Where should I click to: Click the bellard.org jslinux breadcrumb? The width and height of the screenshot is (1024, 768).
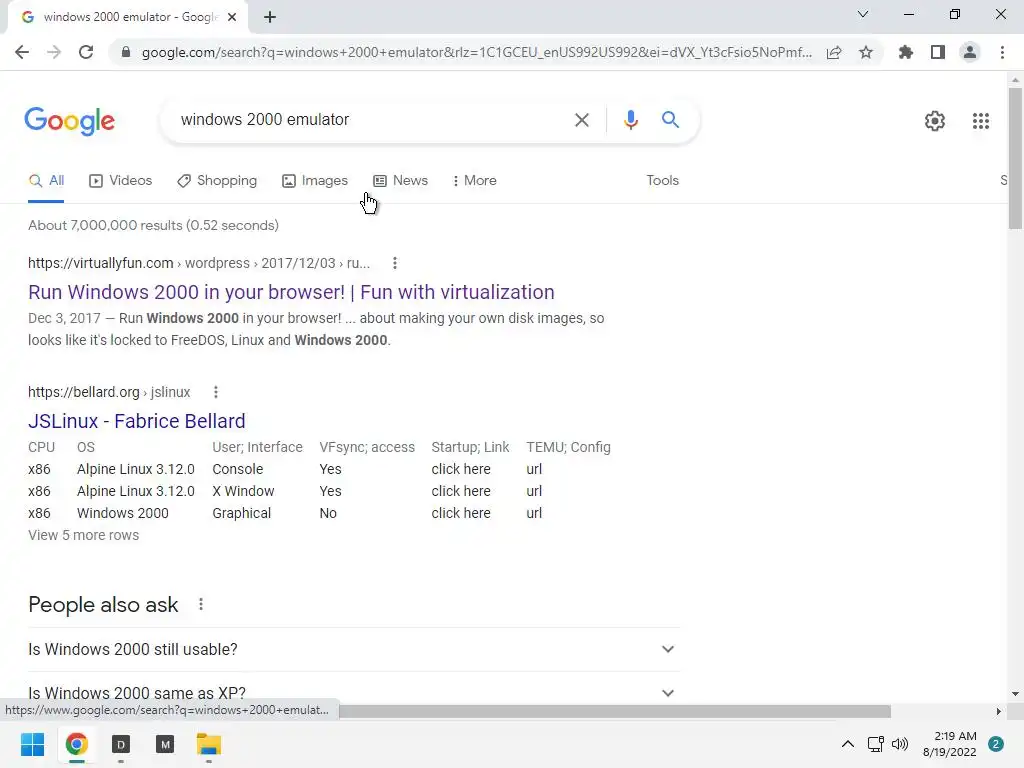[x=109, y=392]
